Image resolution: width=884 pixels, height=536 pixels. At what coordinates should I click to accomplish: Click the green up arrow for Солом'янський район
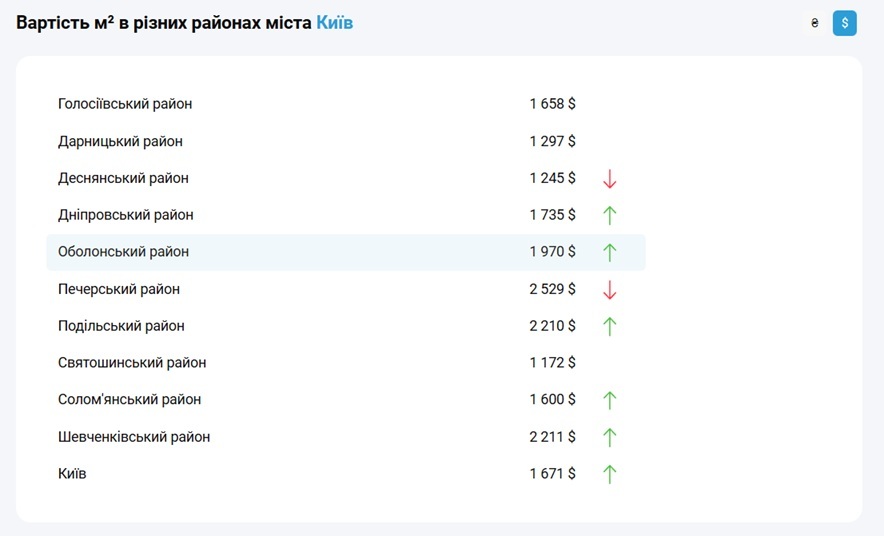coord(610,400)
